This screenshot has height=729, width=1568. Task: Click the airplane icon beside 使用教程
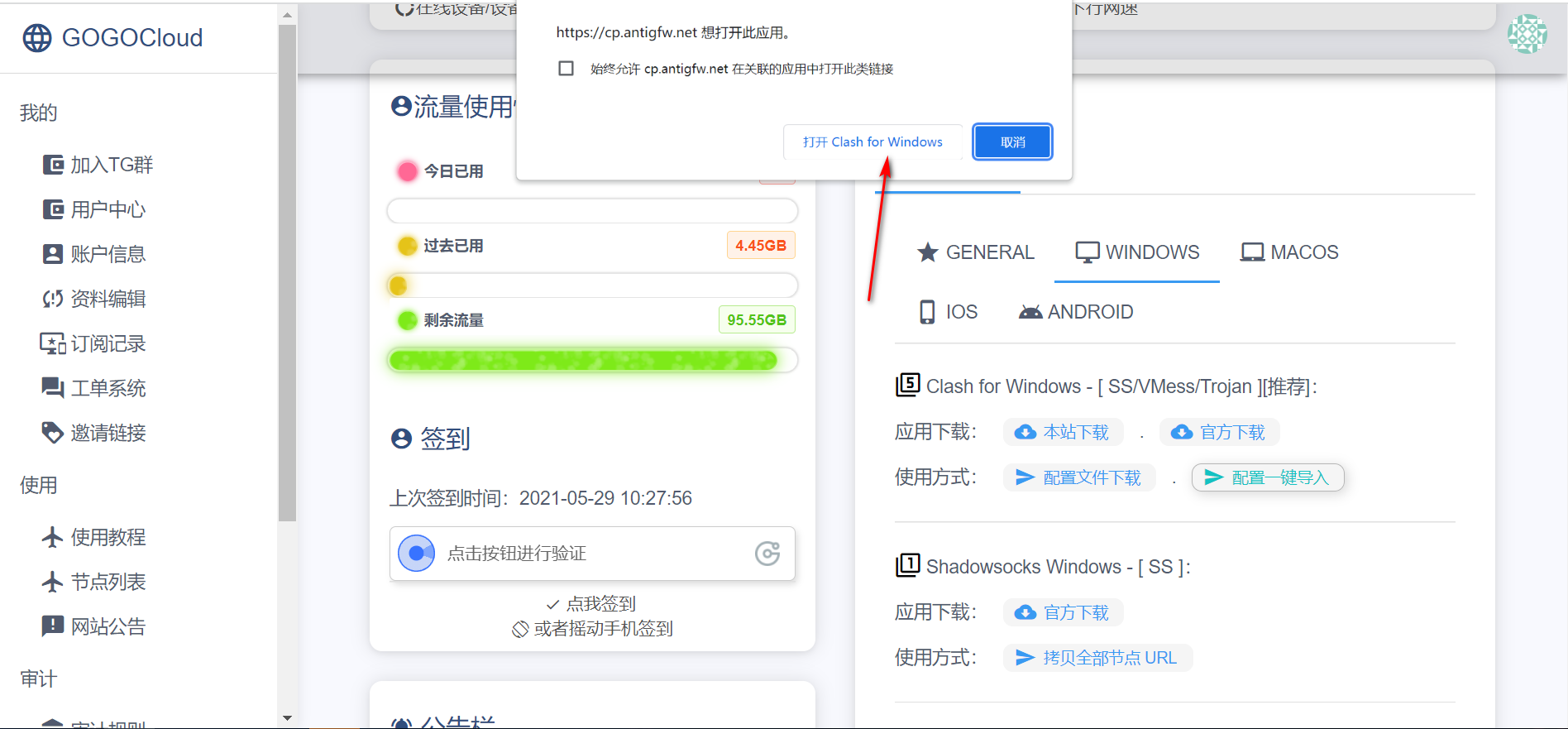tap(52, 537)
